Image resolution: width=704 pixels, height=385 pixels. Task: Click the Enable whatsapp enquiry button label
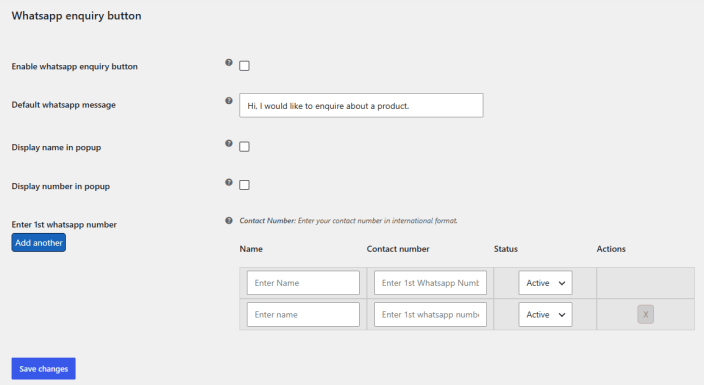(75, 66)
